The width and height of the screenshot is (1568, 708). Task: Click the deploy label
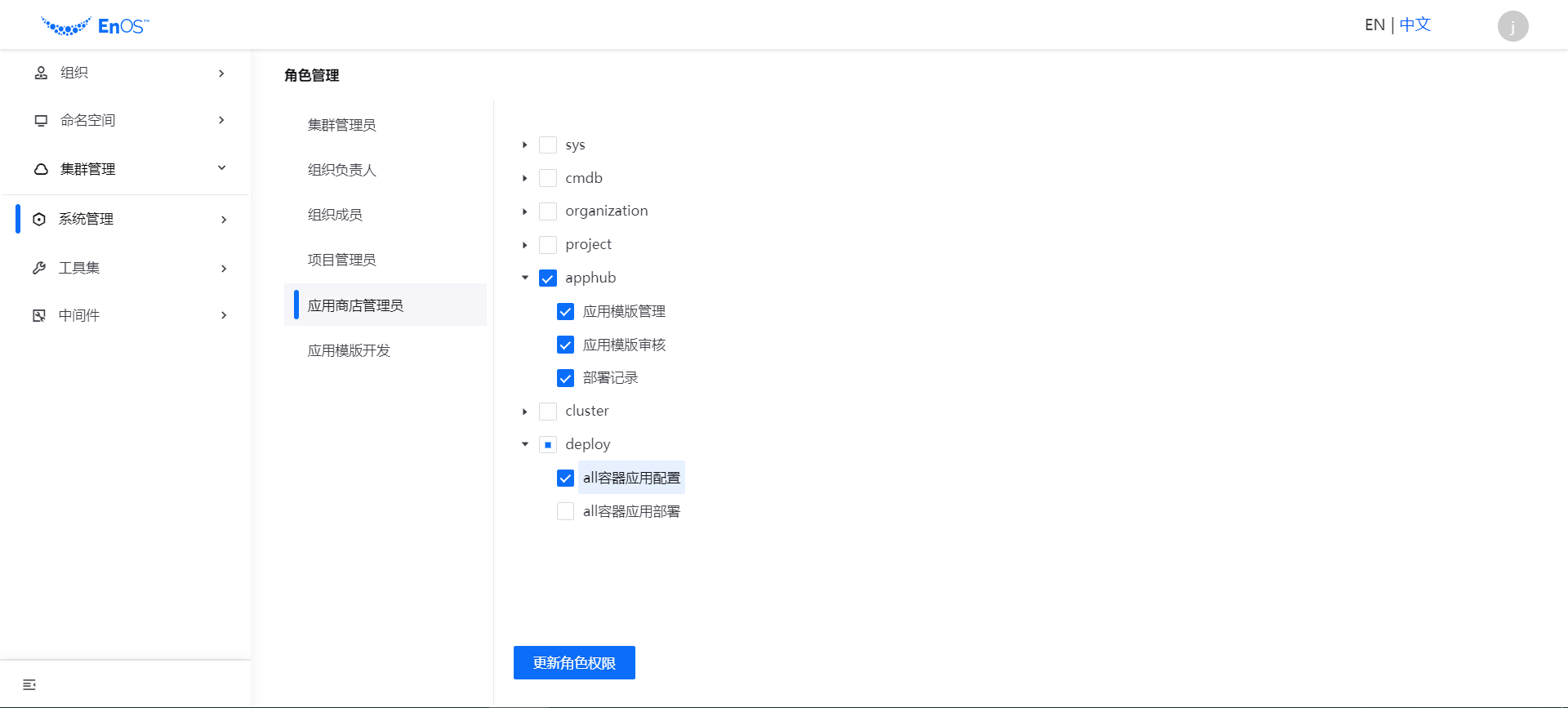[588, 445]
